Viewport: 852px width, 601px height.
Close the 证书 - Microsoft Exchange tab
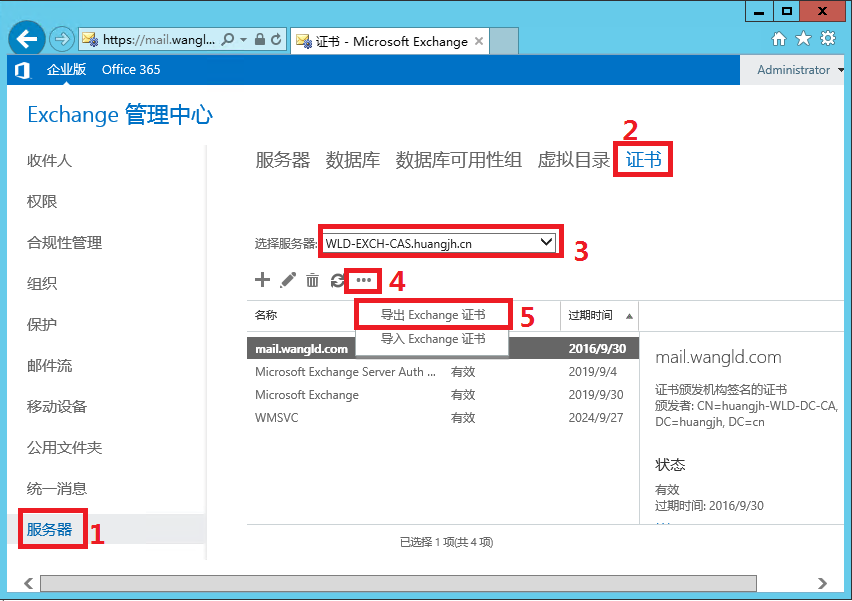pyautogui.click(x=479, y=41)
